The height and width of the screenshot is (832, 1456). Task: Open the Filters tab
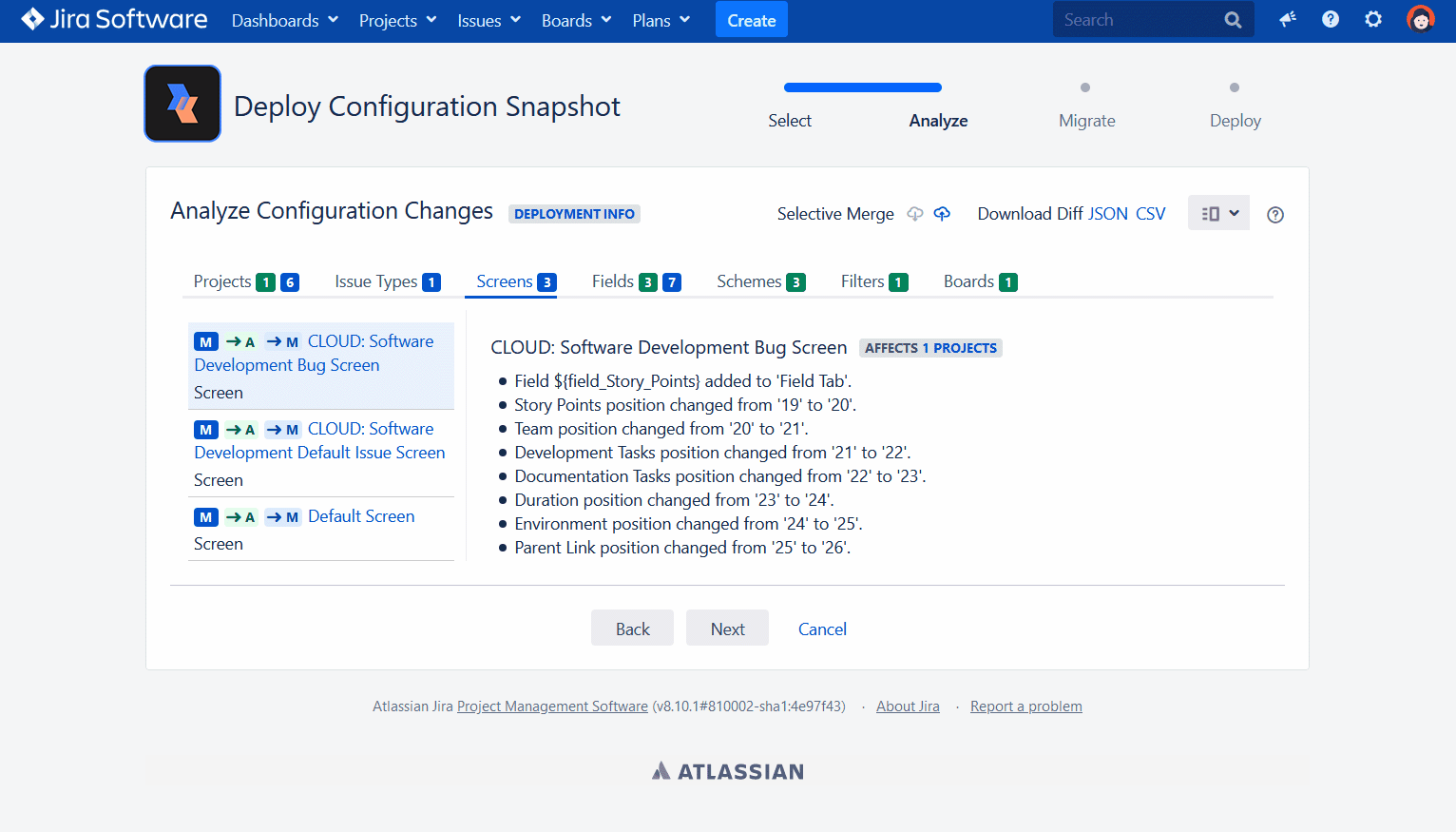point(874,281)
